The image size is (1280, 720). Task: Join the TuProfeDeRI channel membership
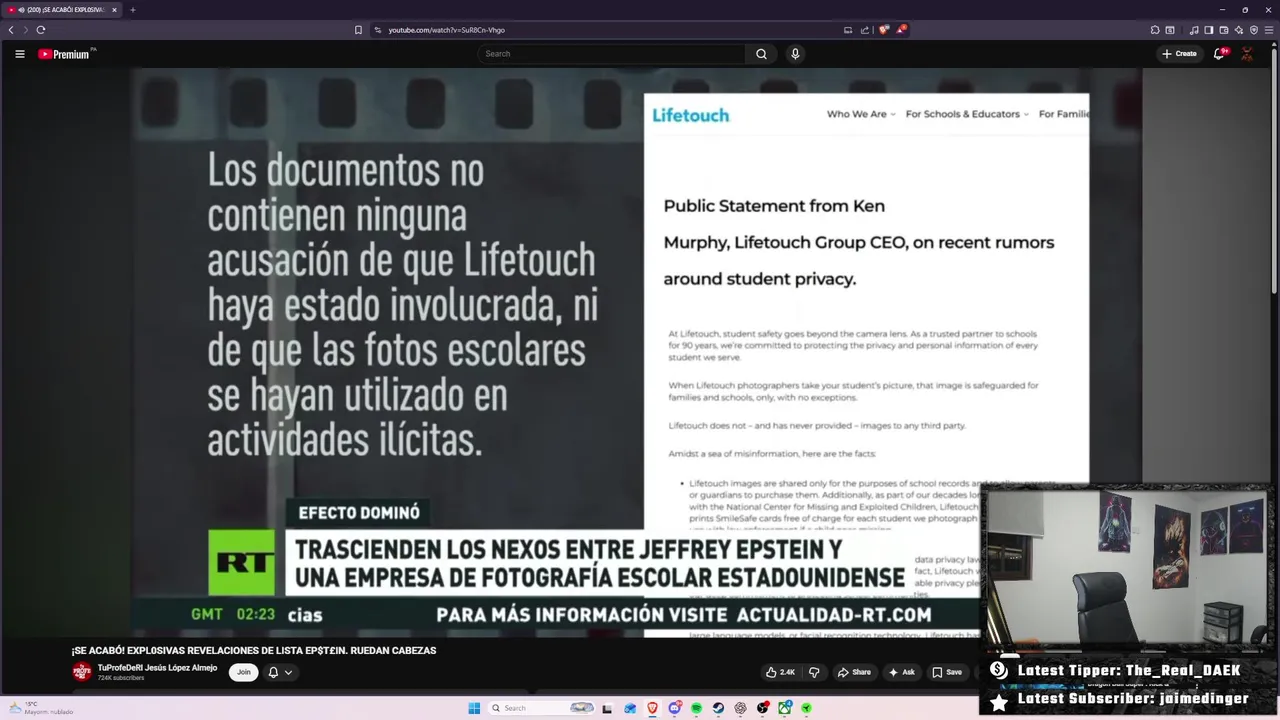coord(243,672)
